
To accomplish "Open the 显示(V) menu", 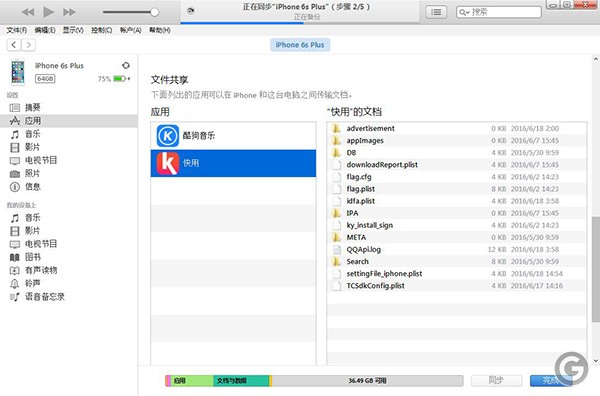I will (x=73, y=30).
